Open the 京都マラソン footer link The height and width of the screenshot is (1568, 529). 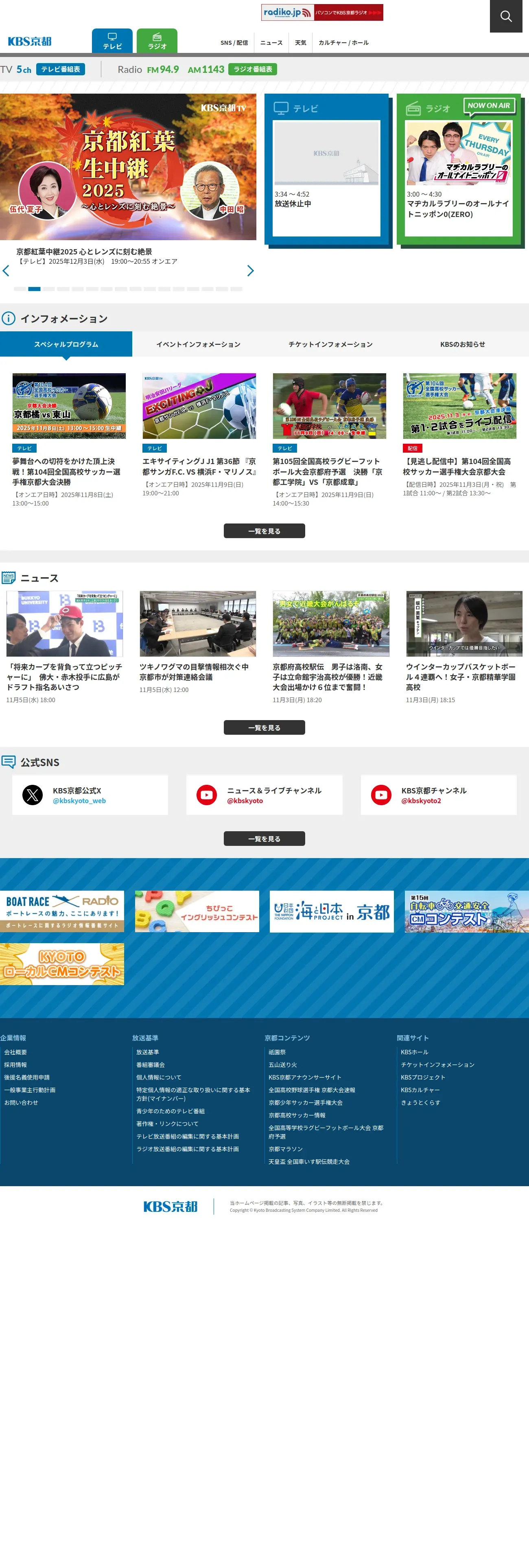pos(286,1149)
